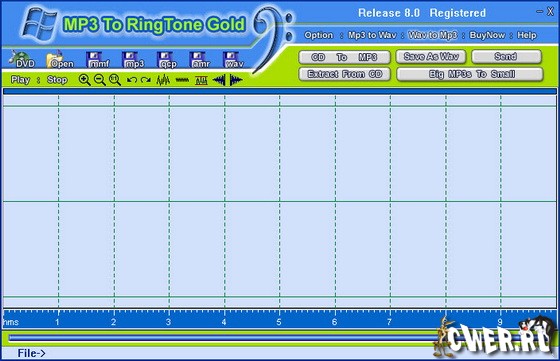Click the CD To MP3 button

click(344, 57)
